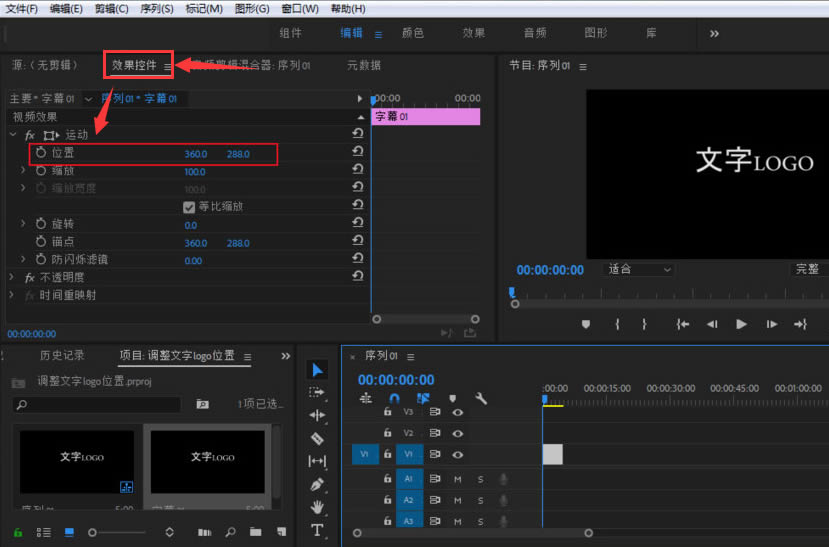
Task: Select the Hand tool
Action: point(317,507)
